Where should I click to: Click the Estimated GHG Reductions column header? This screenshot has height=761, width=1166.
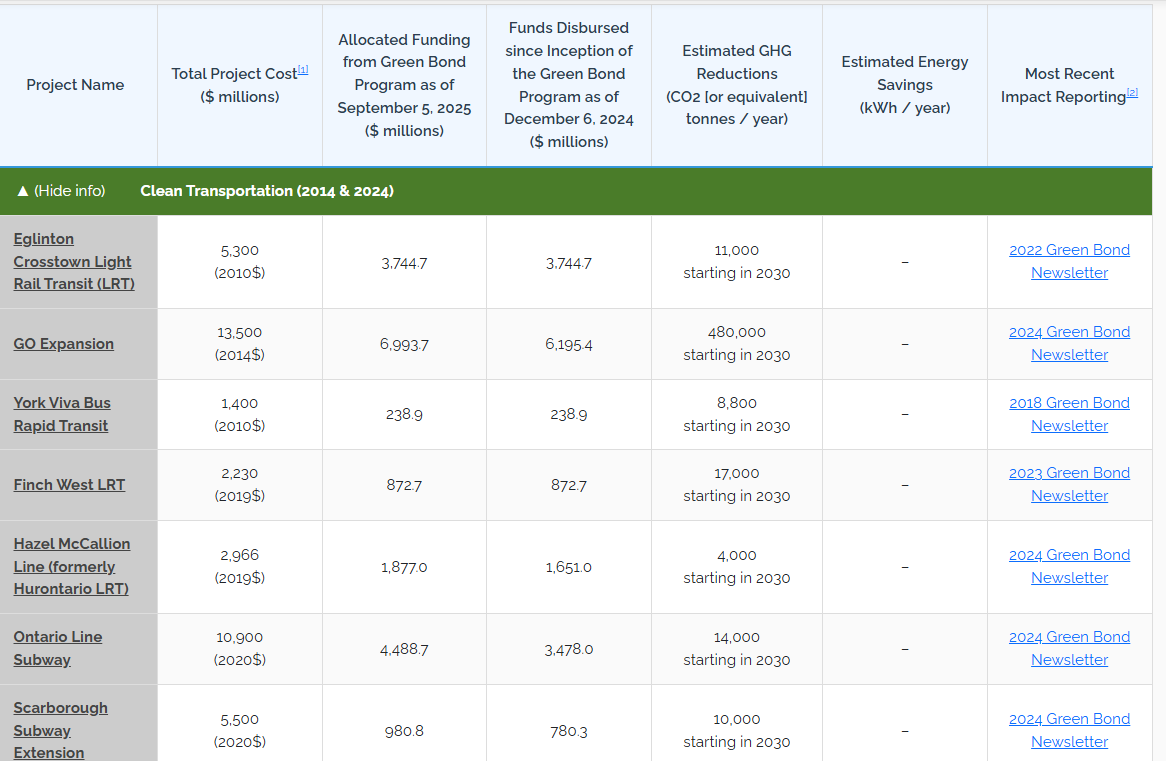pos(737,85)
